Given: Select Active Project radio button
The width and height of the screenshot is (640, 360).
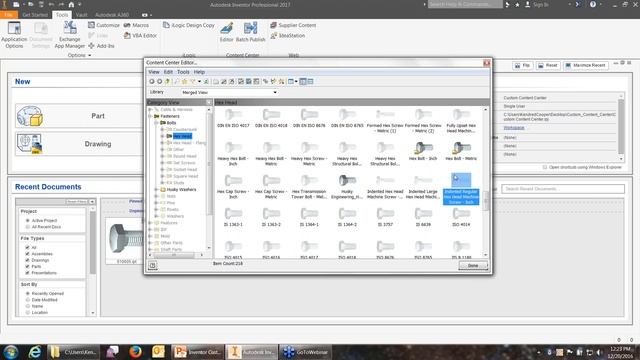Looking at the screenshot, I should 28,220.
